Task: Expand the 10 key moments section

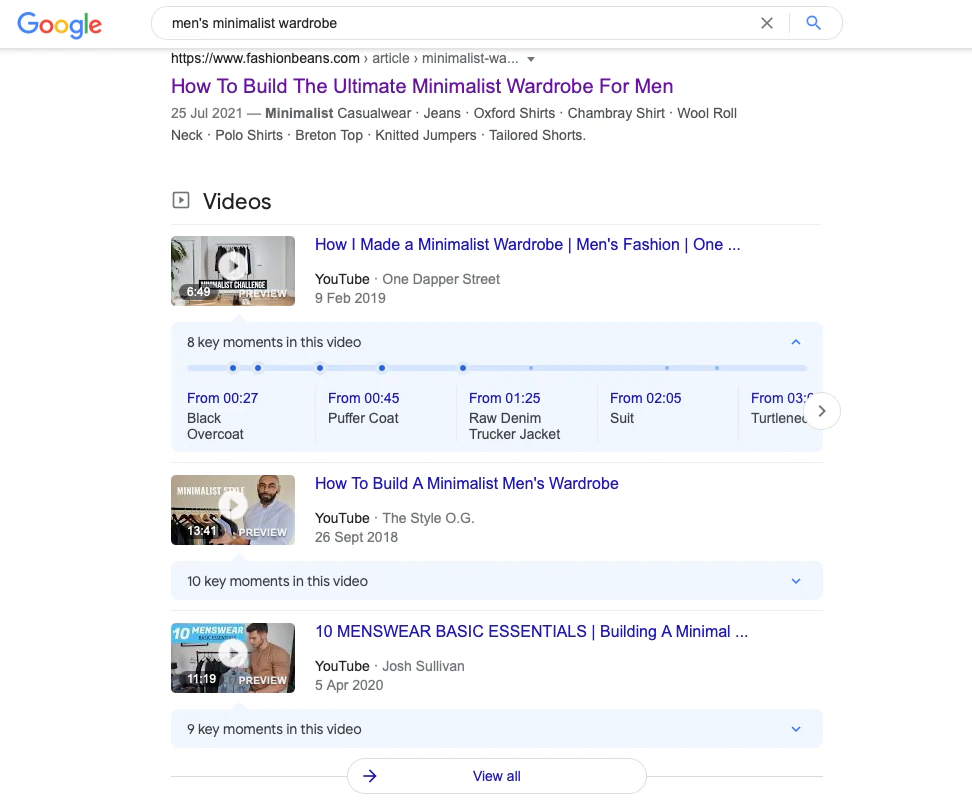Action: coord(796,580)
